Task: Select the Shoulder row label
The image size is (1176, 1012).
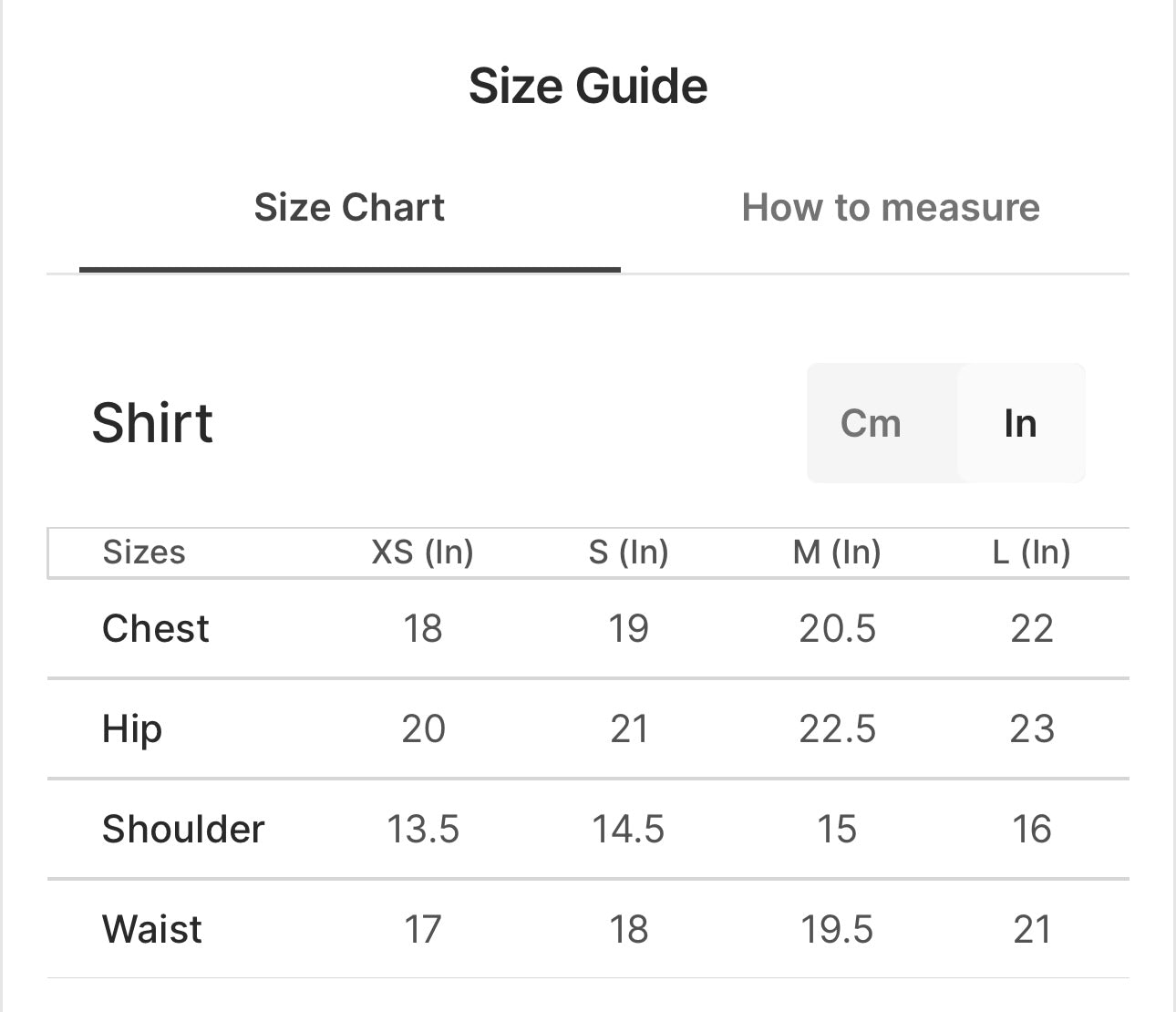Action: click(183, 830)
